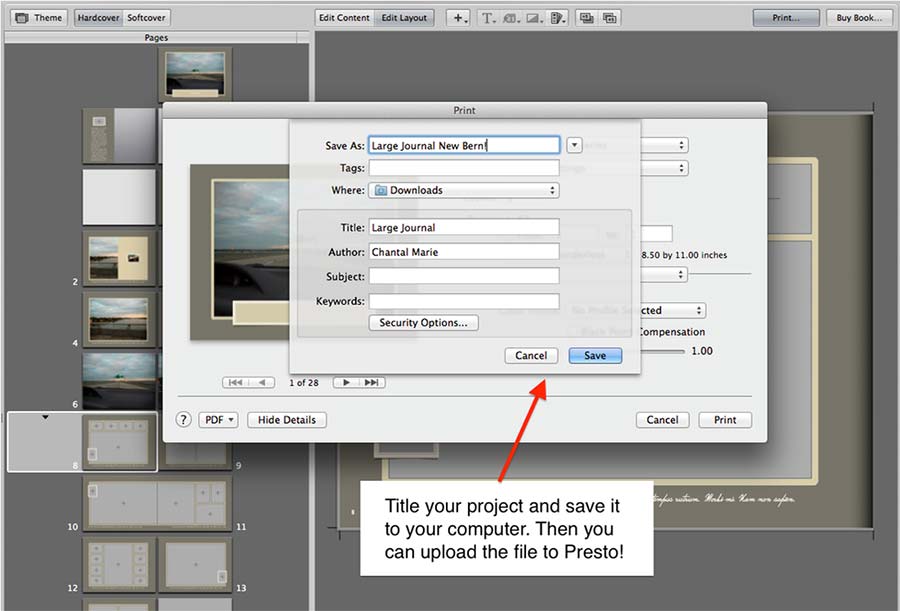Image resolution: width=900 pixels, height=611 pixels.
Task: Open the PDF dropdown menu
Action: coord(218,420)
